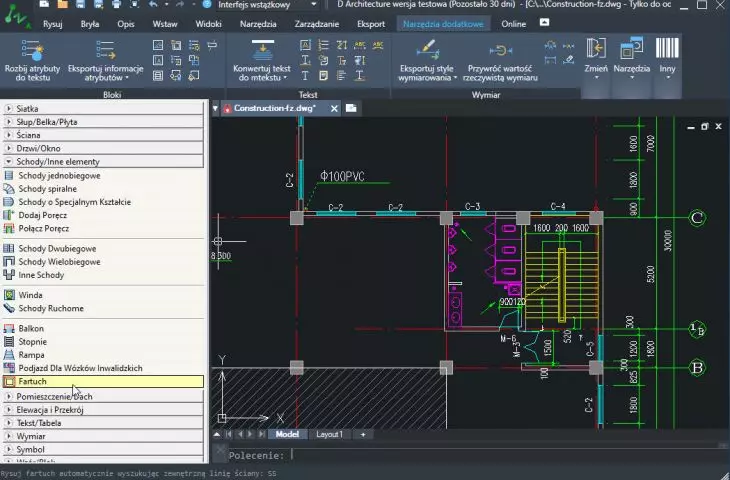Open the Inny barcode tool group

(x=667, y=58)
